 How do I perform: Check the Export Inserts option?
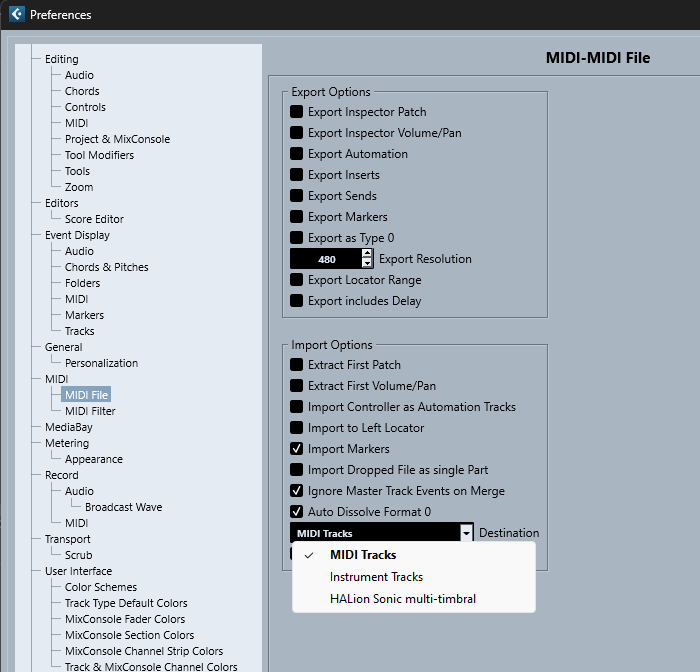pyautogui.click(x=296, y=175)
